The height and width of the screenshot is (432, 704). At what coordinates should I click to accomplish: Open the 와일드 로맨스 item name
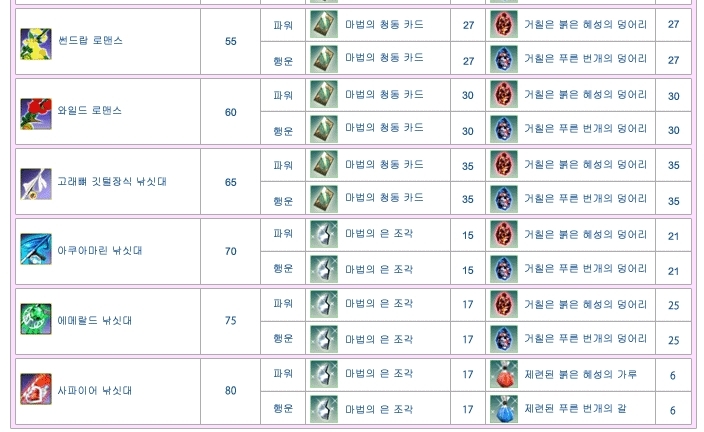click(90, 111)
